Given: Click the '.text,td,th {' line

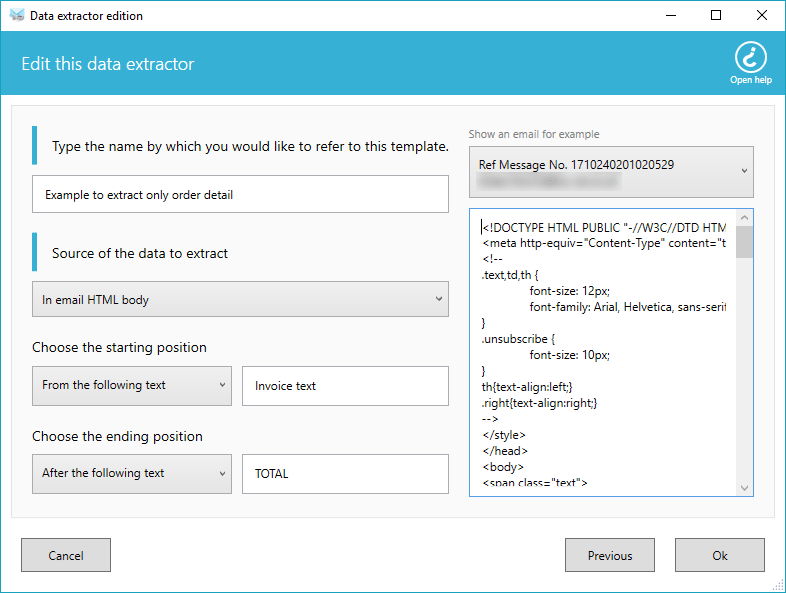Looking at the screenshot, I should pos(510,275).
